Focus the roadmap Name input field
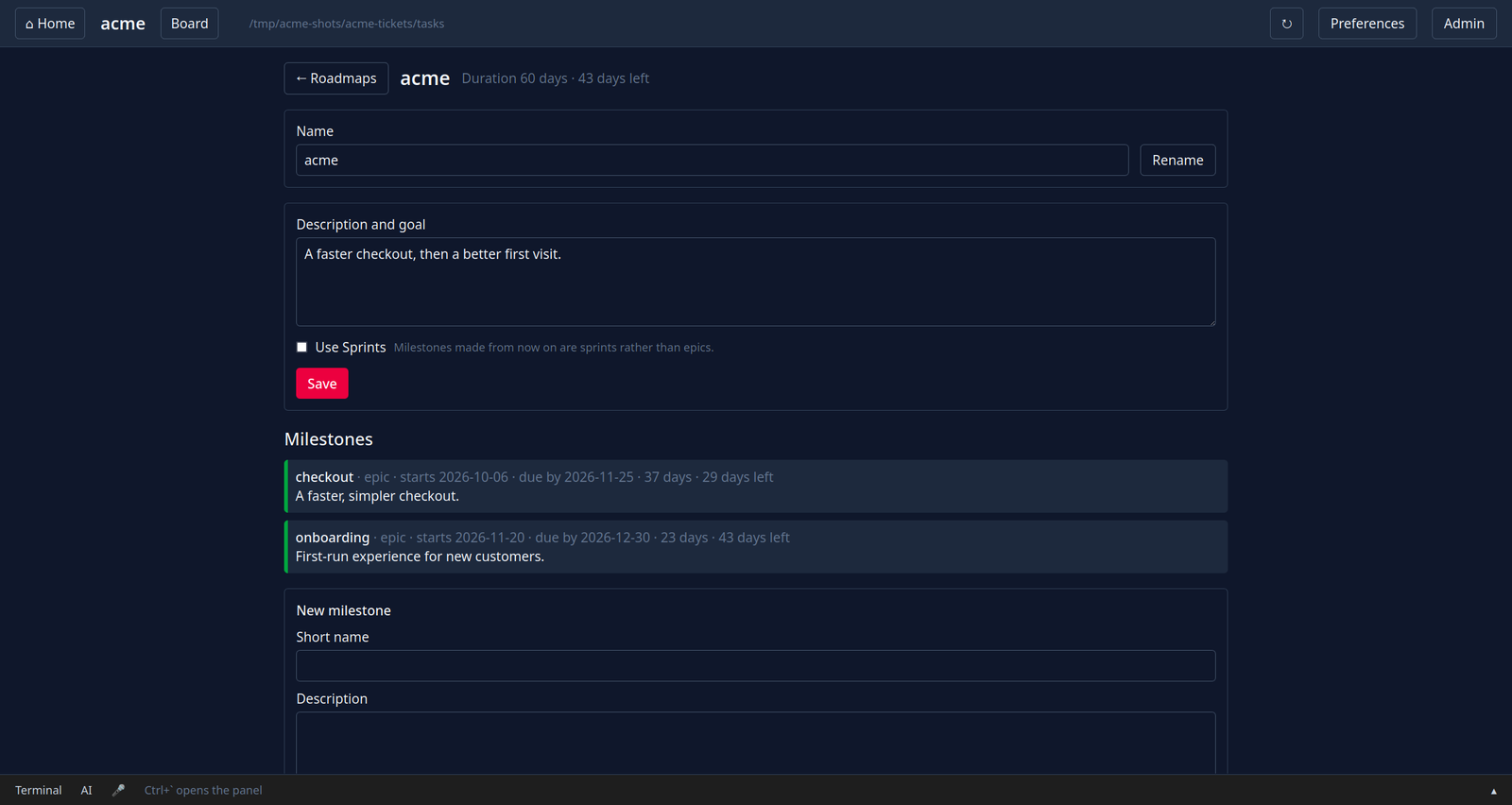The height and width of the screenshot is (805, 1512). 713,161
